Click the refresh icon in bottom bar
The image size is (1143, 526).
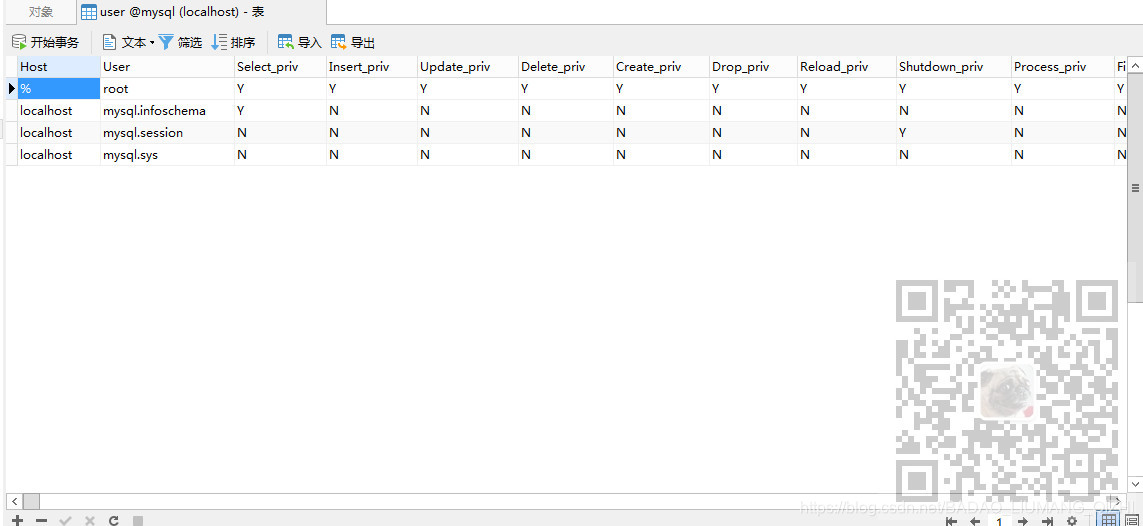(x=114, y=520)
